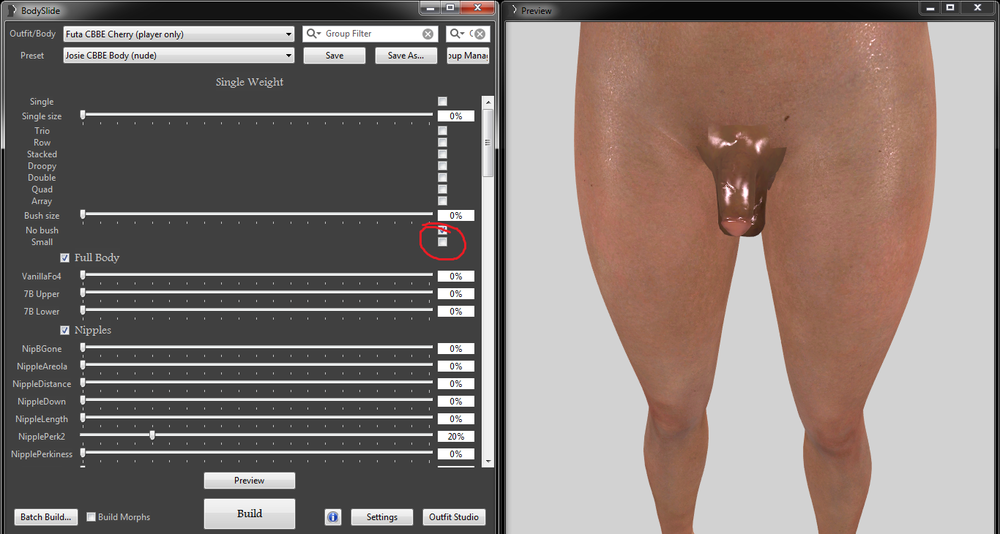Click the Save As... button
Screen dimensions: 1000x534
[x=406, y=56]
